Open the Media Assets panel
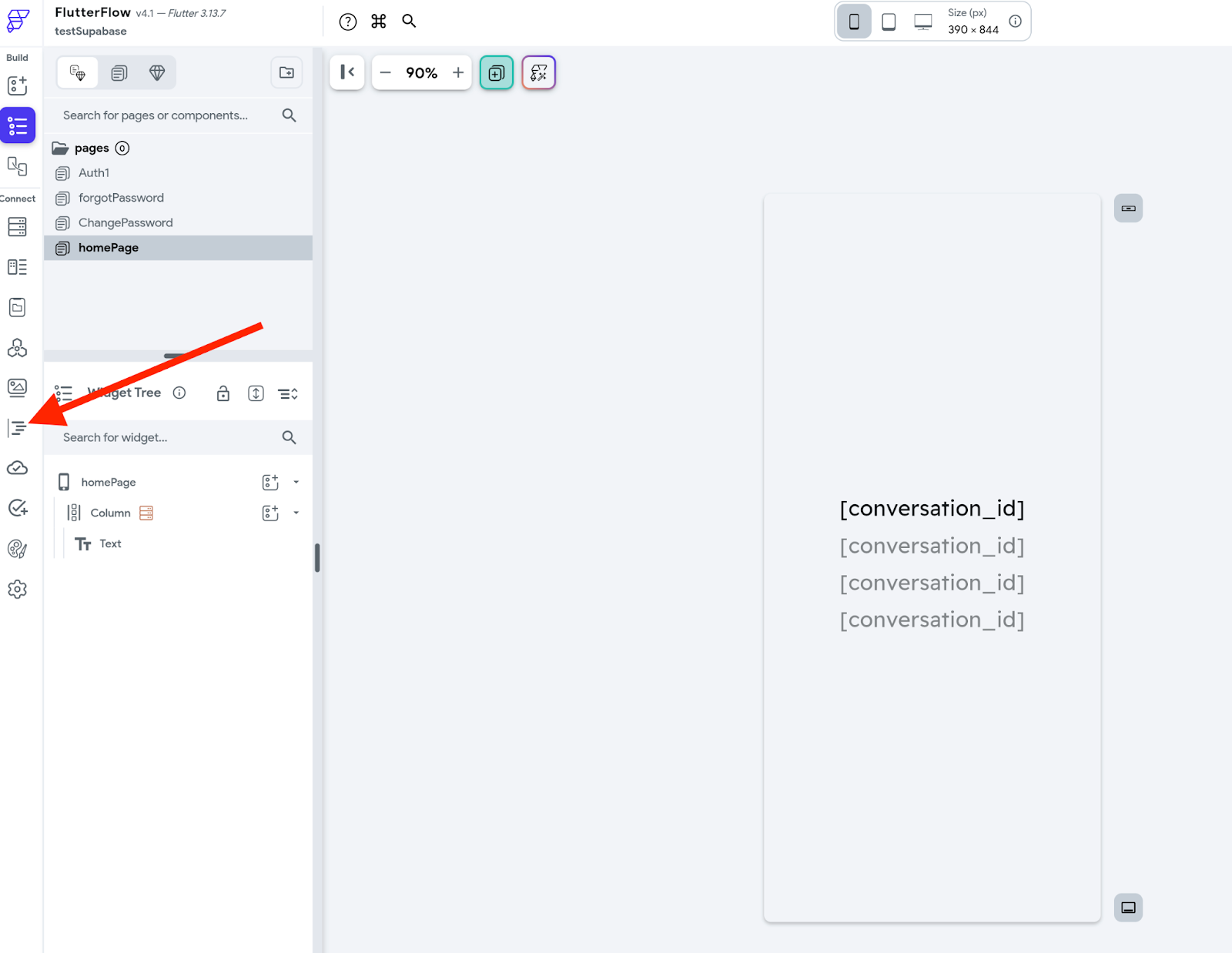Viewport: 1232px width, 953px height. (17, 388)
